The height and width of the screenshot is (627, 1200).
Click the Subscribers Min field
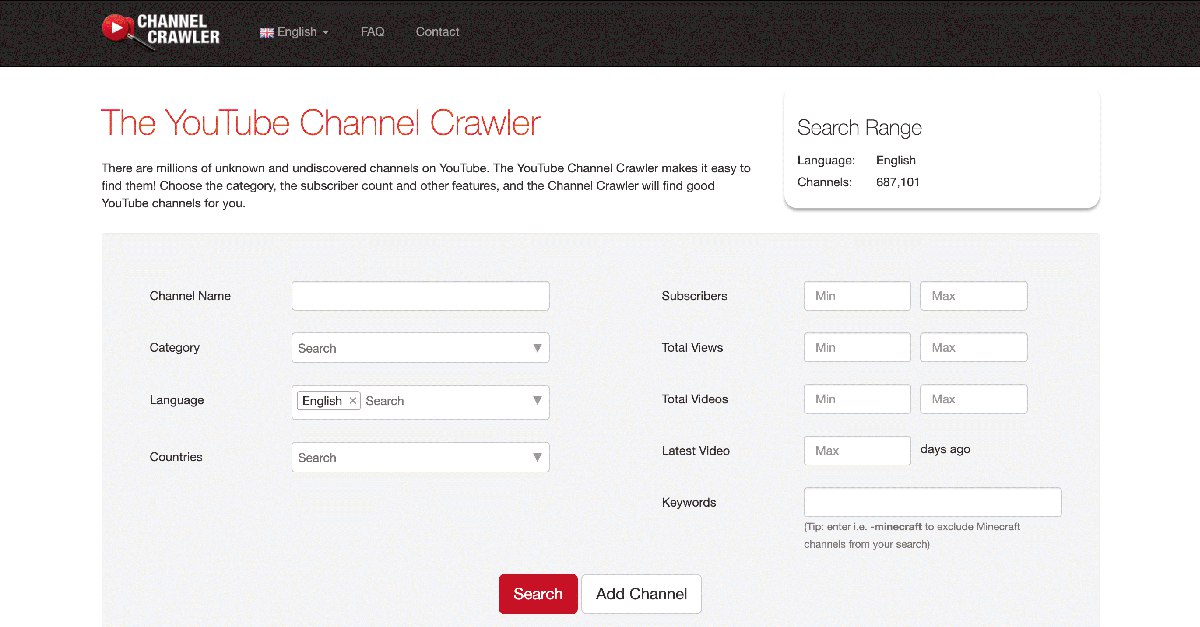point(857,296)
